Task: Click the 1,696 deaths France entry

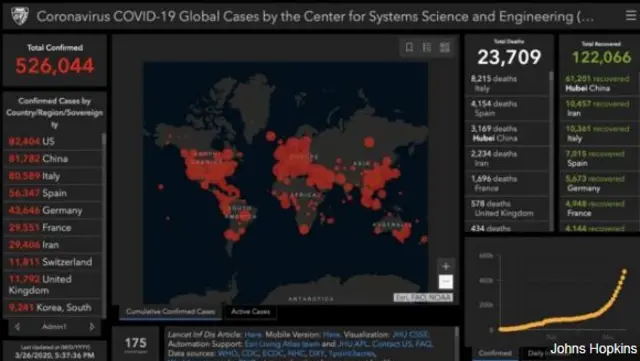Action: [507, 183]
